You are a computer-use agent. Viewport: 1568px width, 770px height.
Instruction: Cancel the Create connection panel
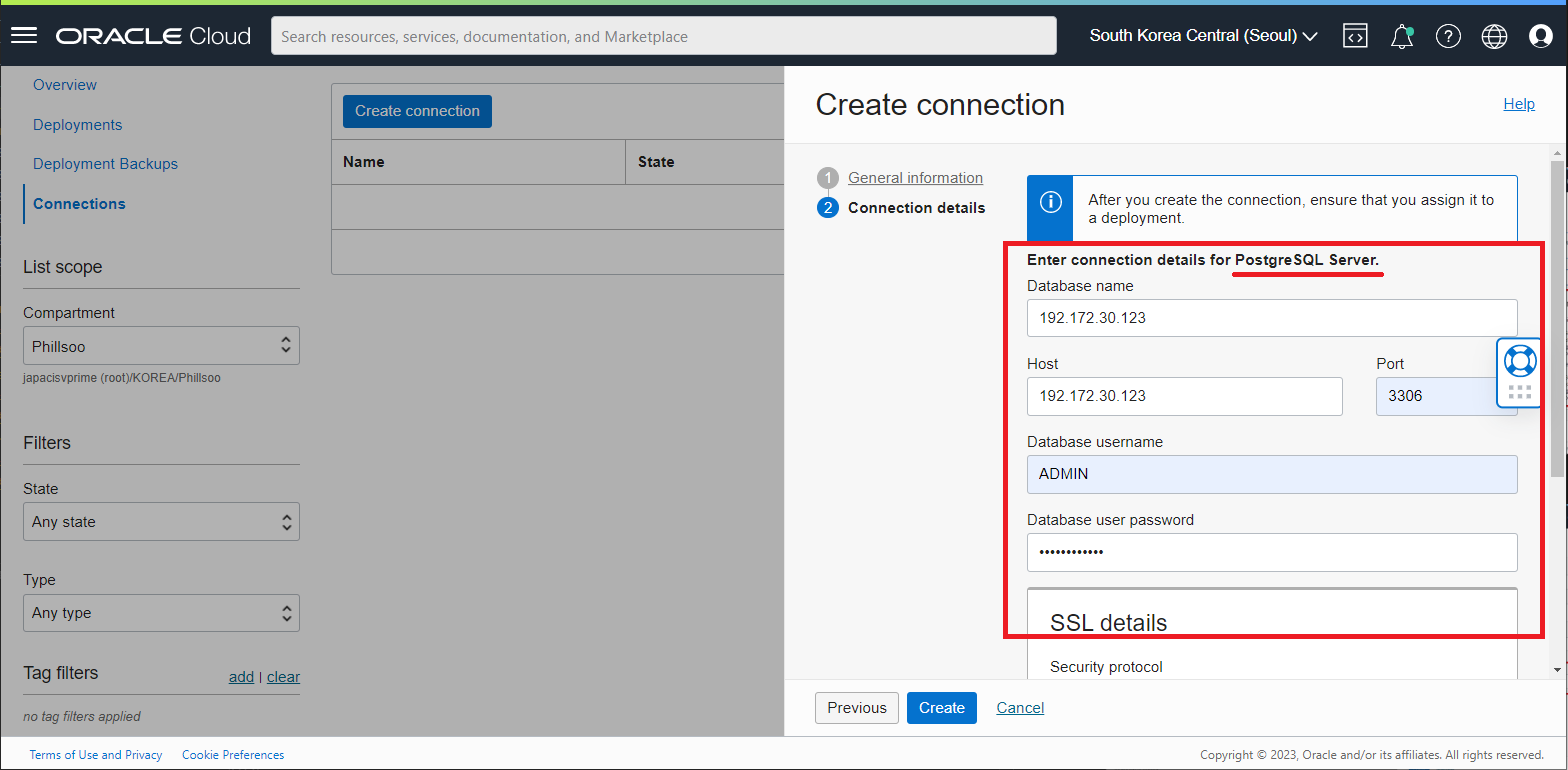pyautogui.click(x=1020, y=708)
